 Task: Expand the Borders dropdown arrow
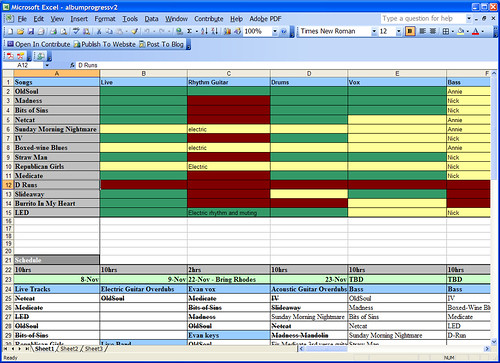[x=453, y=31]
